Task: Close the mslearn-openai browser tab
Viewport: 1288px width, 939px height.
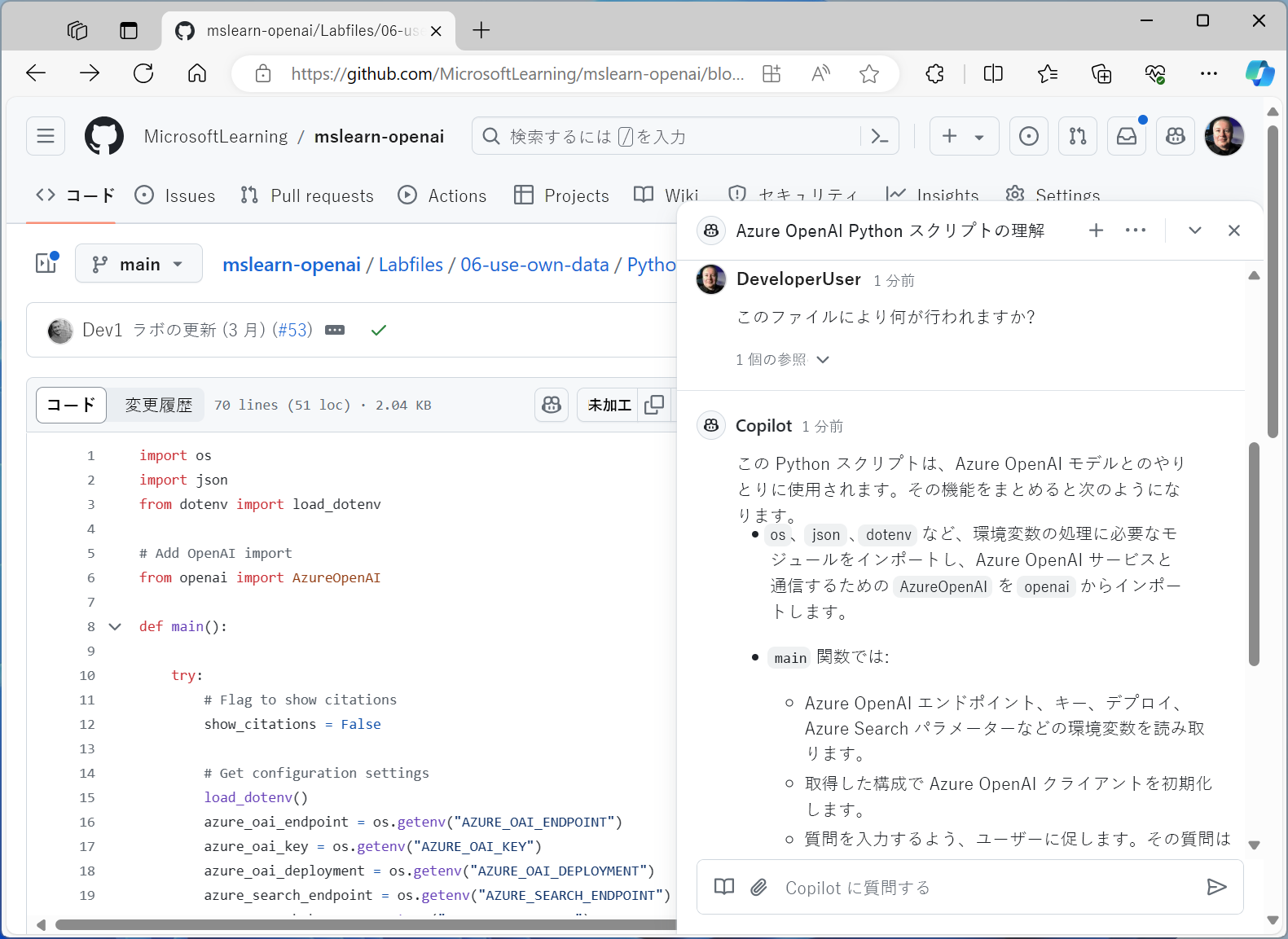Action: pyautogui.click(x=436, y=31)
